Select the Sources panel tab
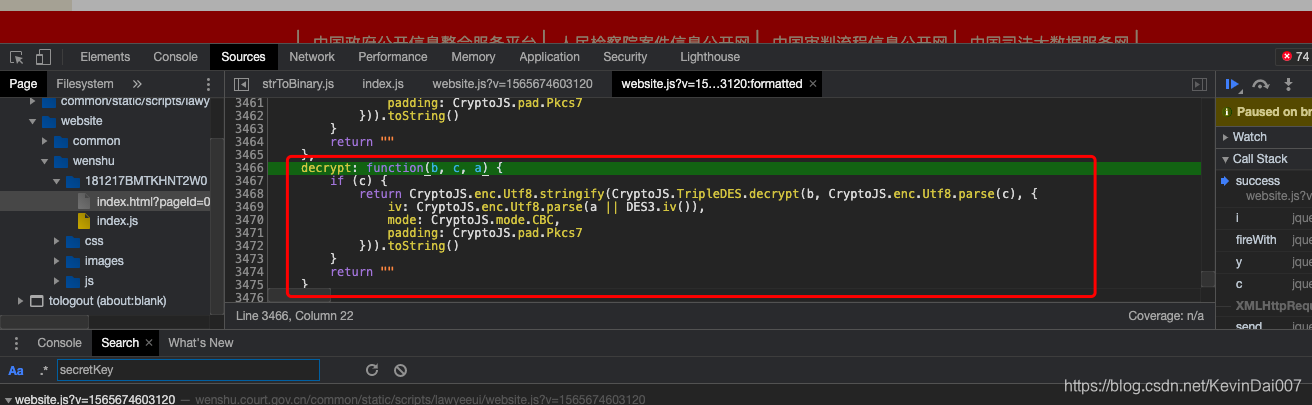 [243, 57]
